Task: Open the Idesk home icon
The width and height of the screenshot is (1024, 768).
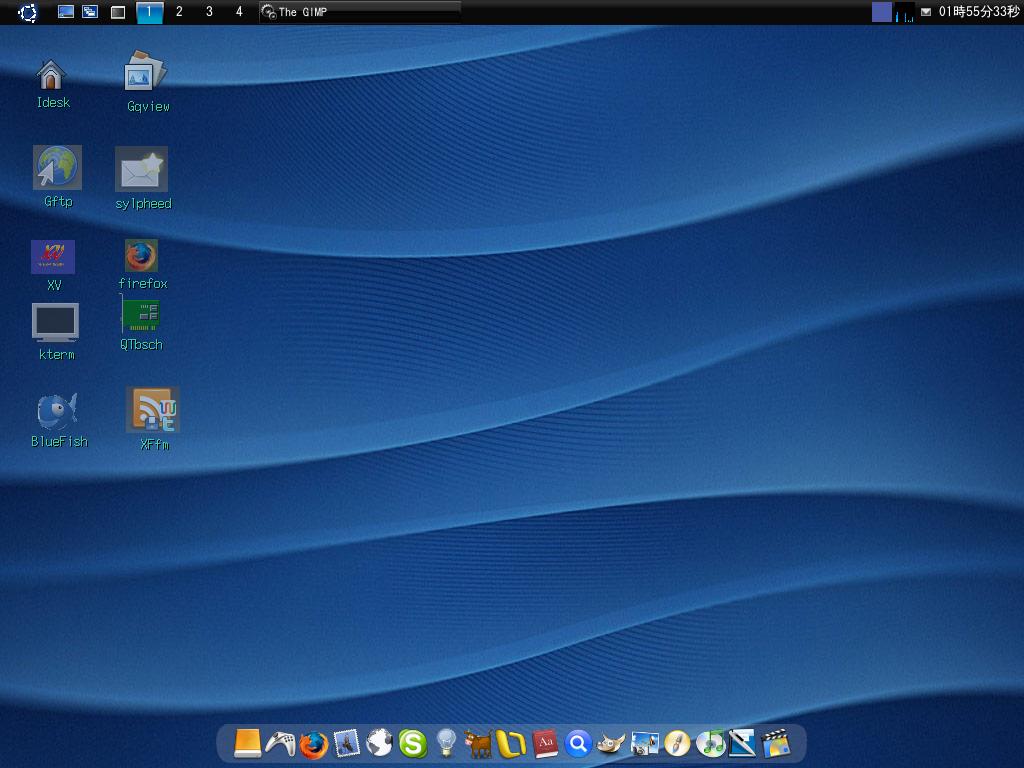Action: (51, 73)
